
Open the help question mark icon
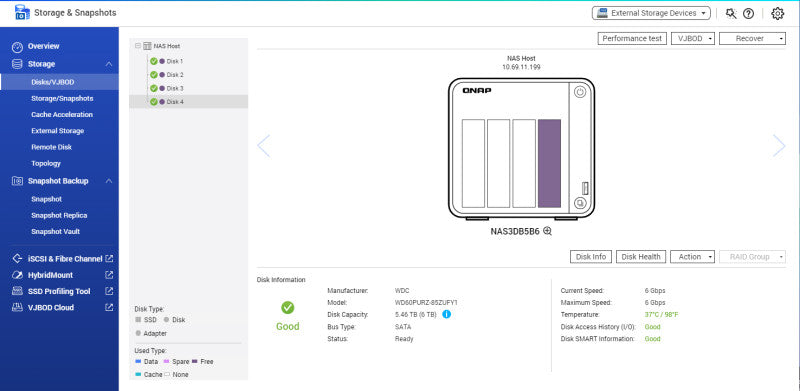pos(748,13)
